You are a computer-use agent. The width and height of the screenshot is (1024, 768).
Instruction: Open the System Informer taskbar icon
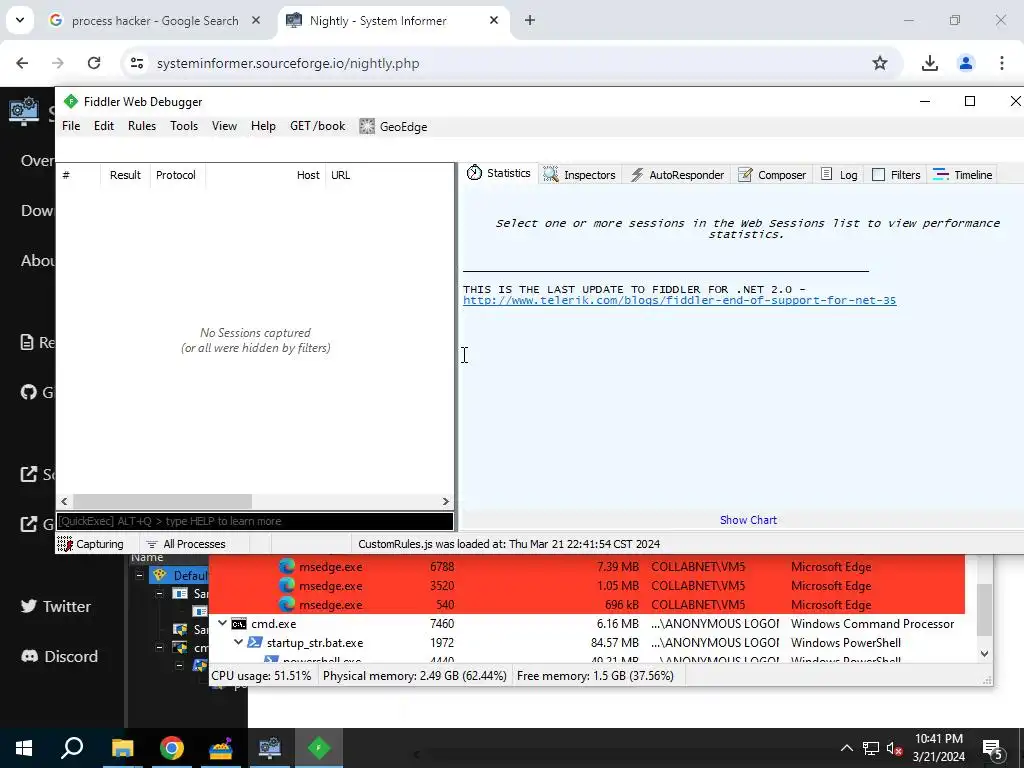pyautogui.click(x=270, y=748)
